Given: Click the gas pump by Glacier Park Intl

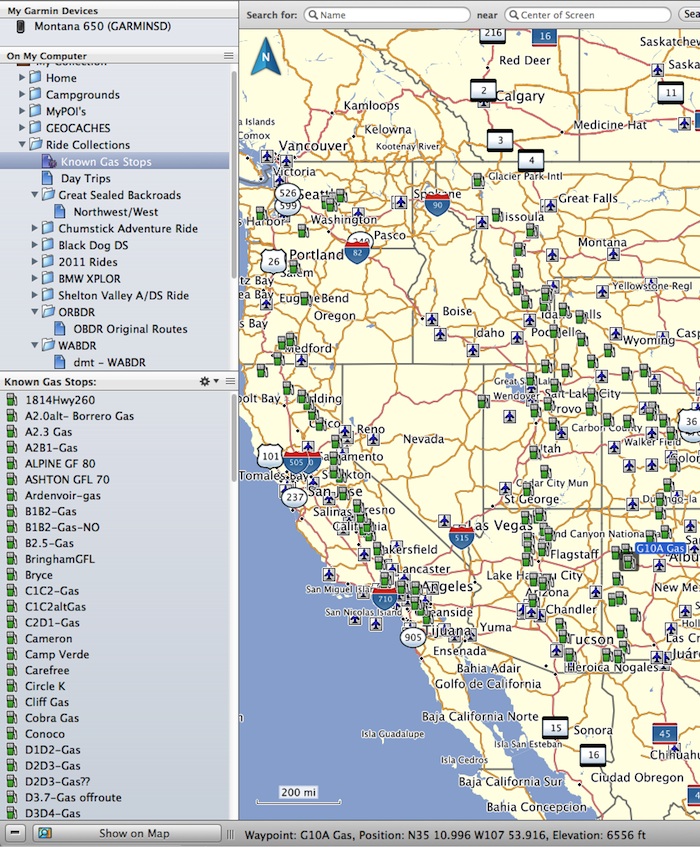Looking at the screenshot, I should (x=477, y=180).
